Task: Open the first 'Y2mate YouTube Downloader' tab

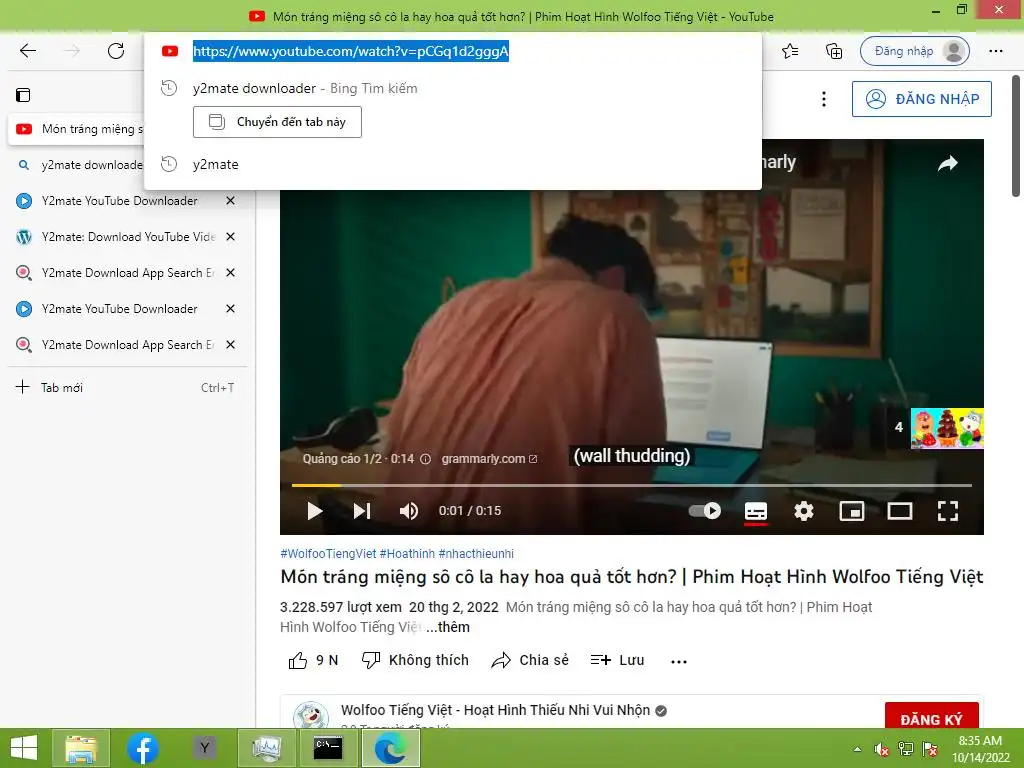Action: 120,200
